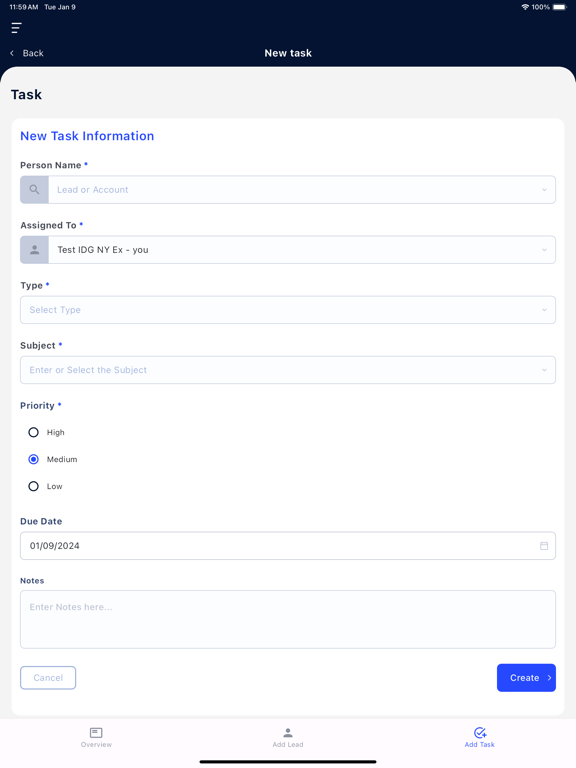Switch to Add Task tab label
Image resolution: width=576 pixels, height=768 pixels.
pos(480,744)
